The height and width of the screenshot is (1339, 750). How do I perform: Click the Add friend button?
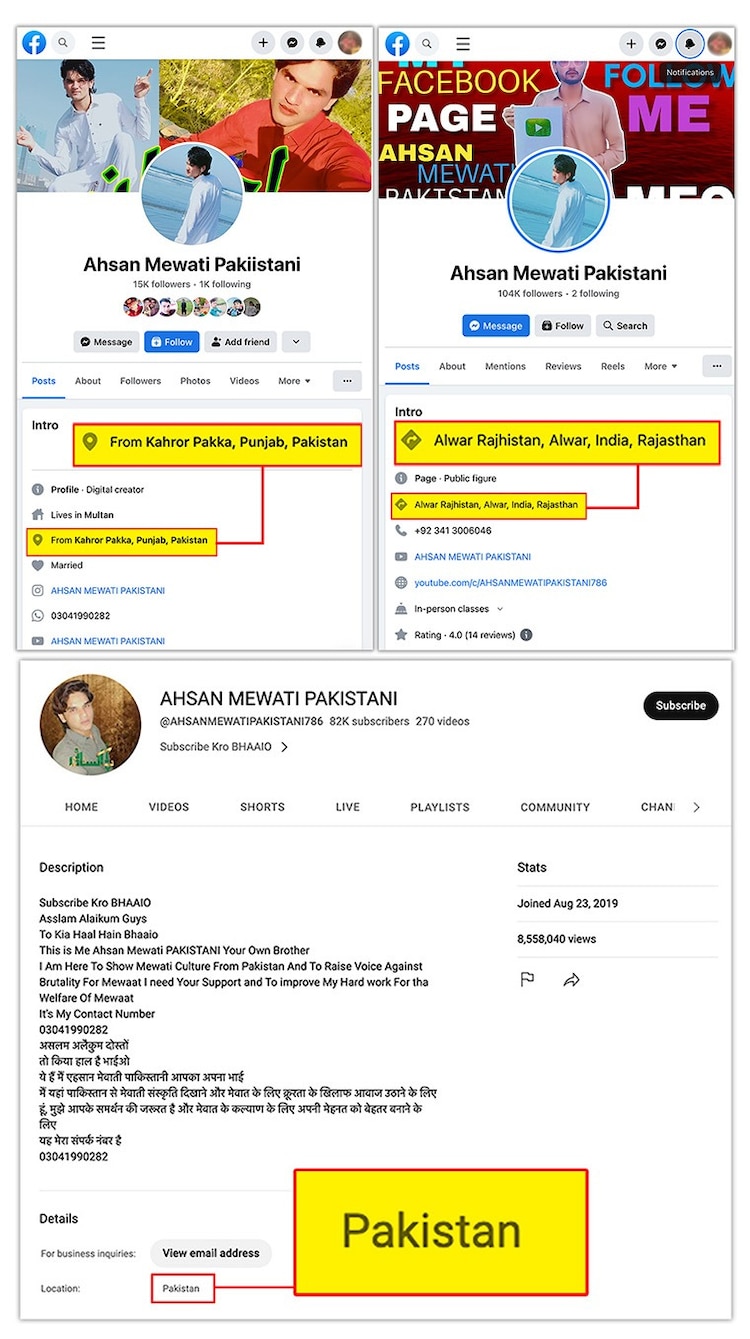240,342
